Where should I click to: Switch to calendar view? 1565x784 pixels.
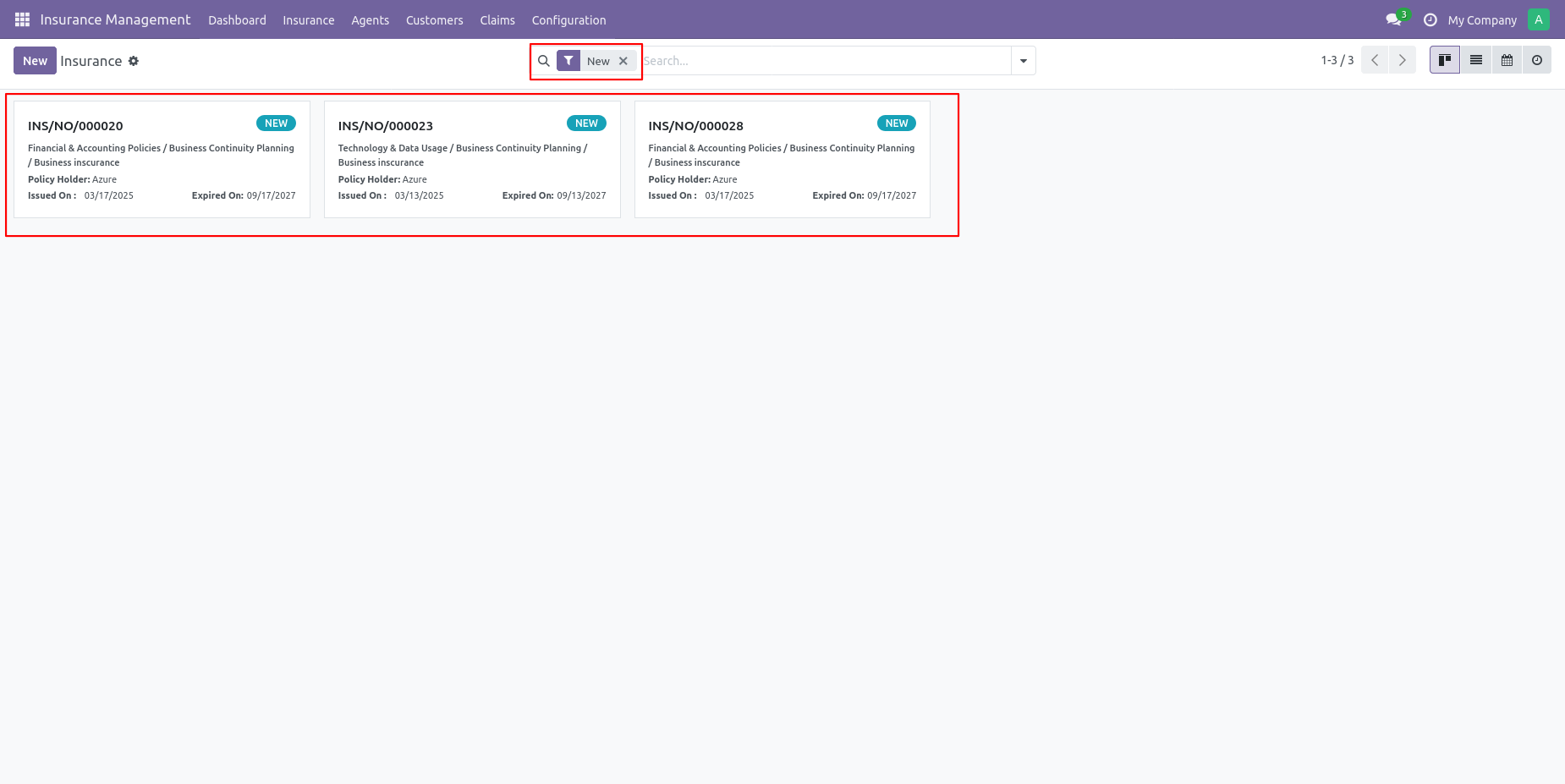(1507, 60)
